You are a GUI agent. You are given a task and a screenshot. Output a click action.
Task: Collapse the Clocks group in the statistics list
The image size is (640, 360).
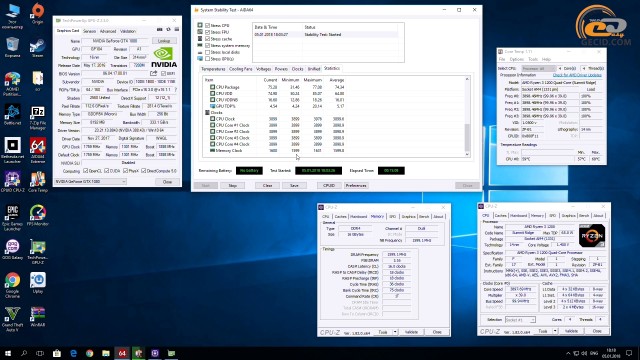(207, 112)
